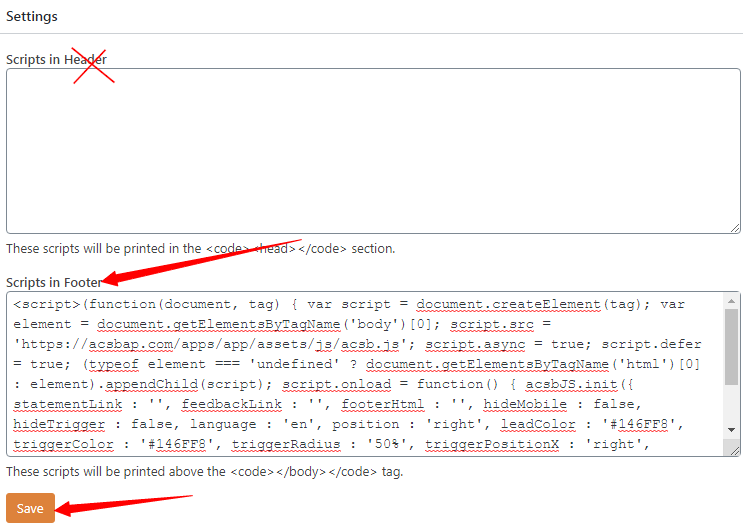Click the header textarea resize handle

(735, 228)
